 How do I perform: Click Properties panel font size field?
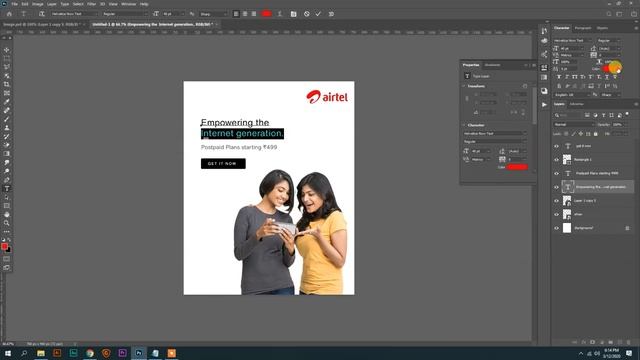coord(481,151)
